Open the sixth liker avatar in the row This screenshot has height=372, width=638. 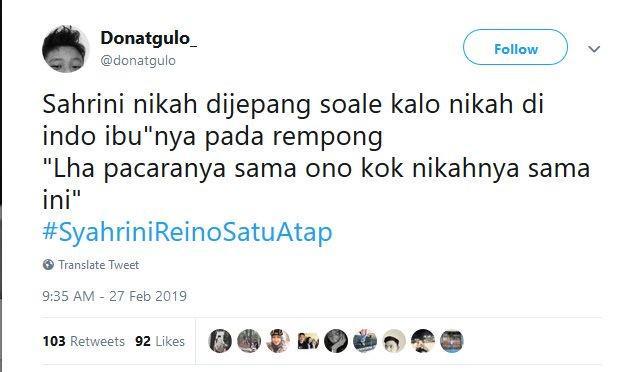click(365, 341)
